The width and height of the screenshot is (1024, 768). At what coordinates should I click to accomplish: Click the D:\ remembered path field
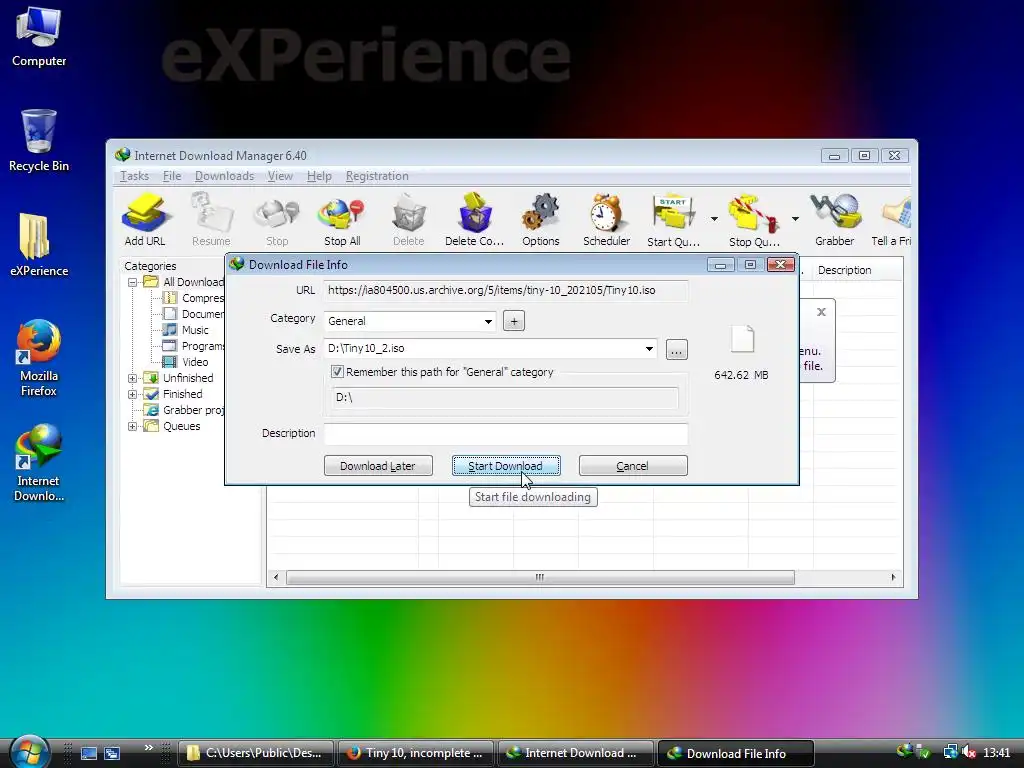click(x=505, y=397)
